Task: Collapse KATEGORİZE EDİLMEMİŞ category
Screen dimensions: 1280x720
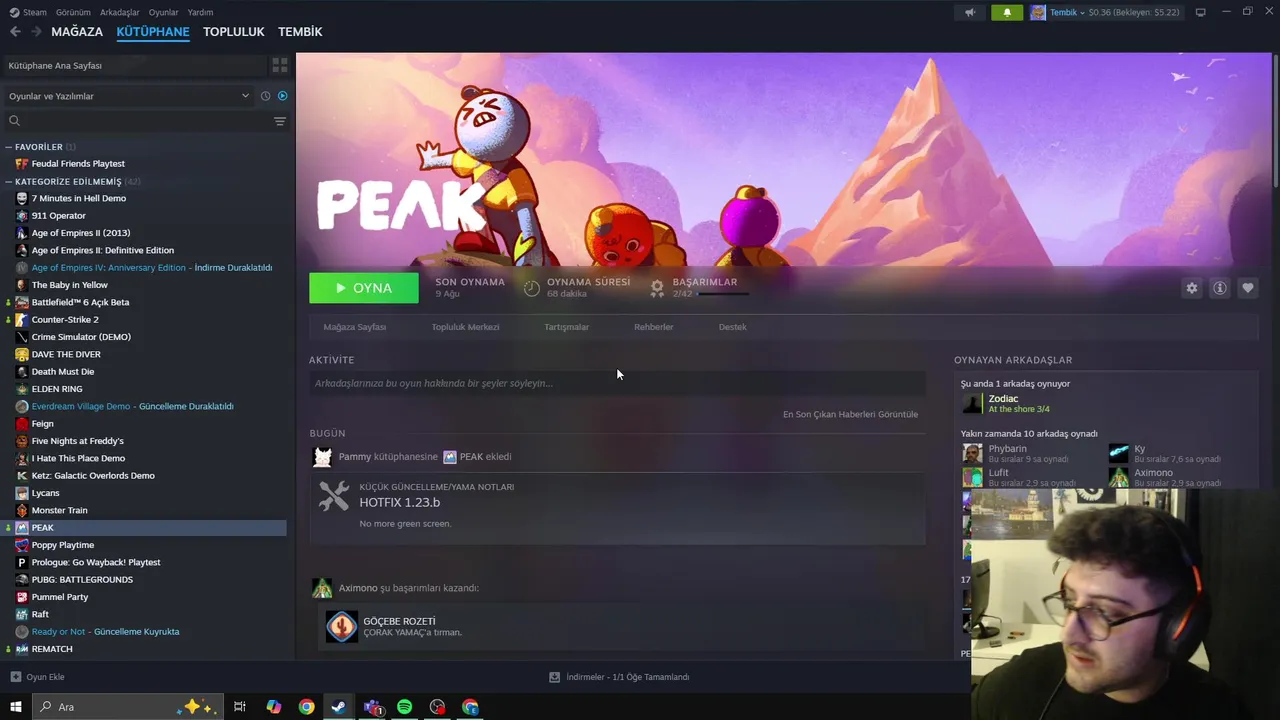Action: (10, 182)
